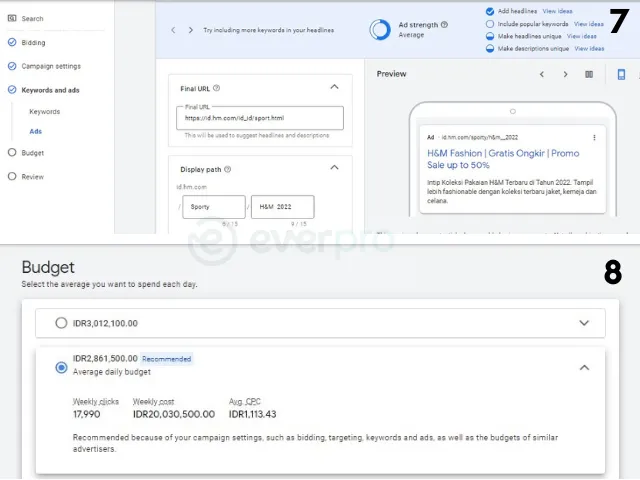Viewport: 640px width, 480px height.
Task: Expand the IDR3,012,100.00 budget details
Action: [584, 323]
